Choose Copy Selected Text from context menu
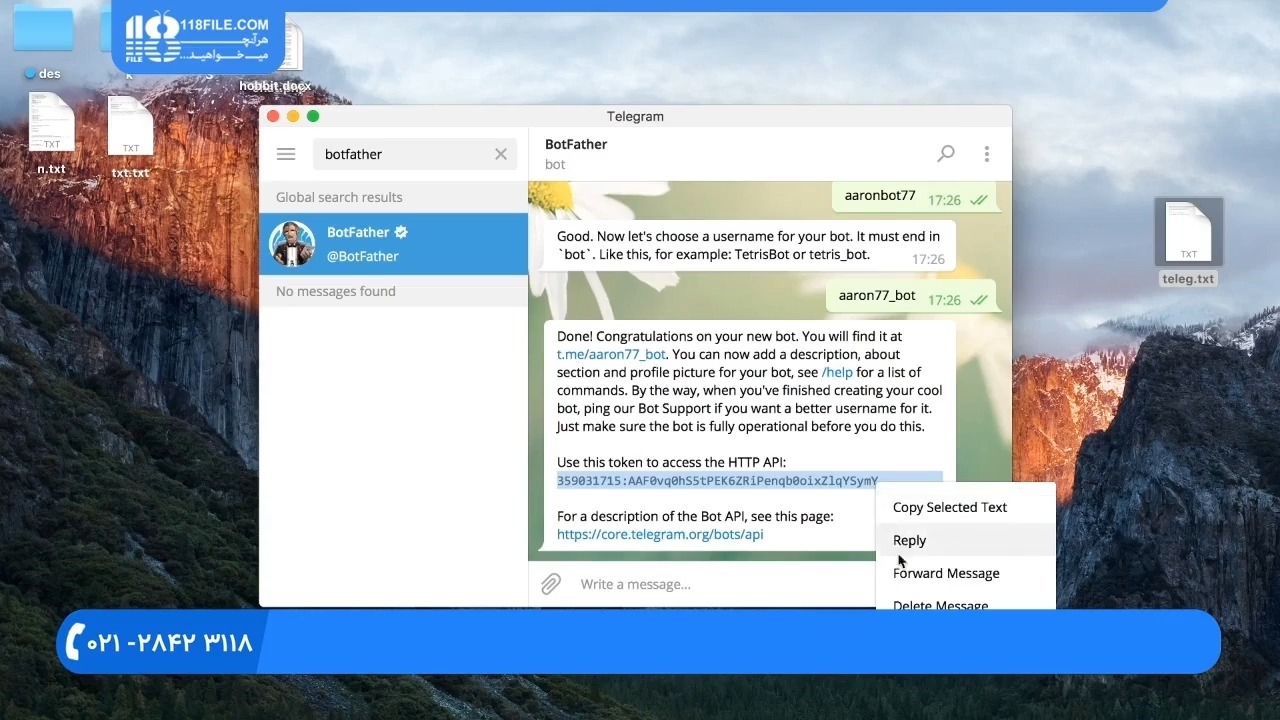Viewport: 1280px width, 720px height. (x=949, y=507)
